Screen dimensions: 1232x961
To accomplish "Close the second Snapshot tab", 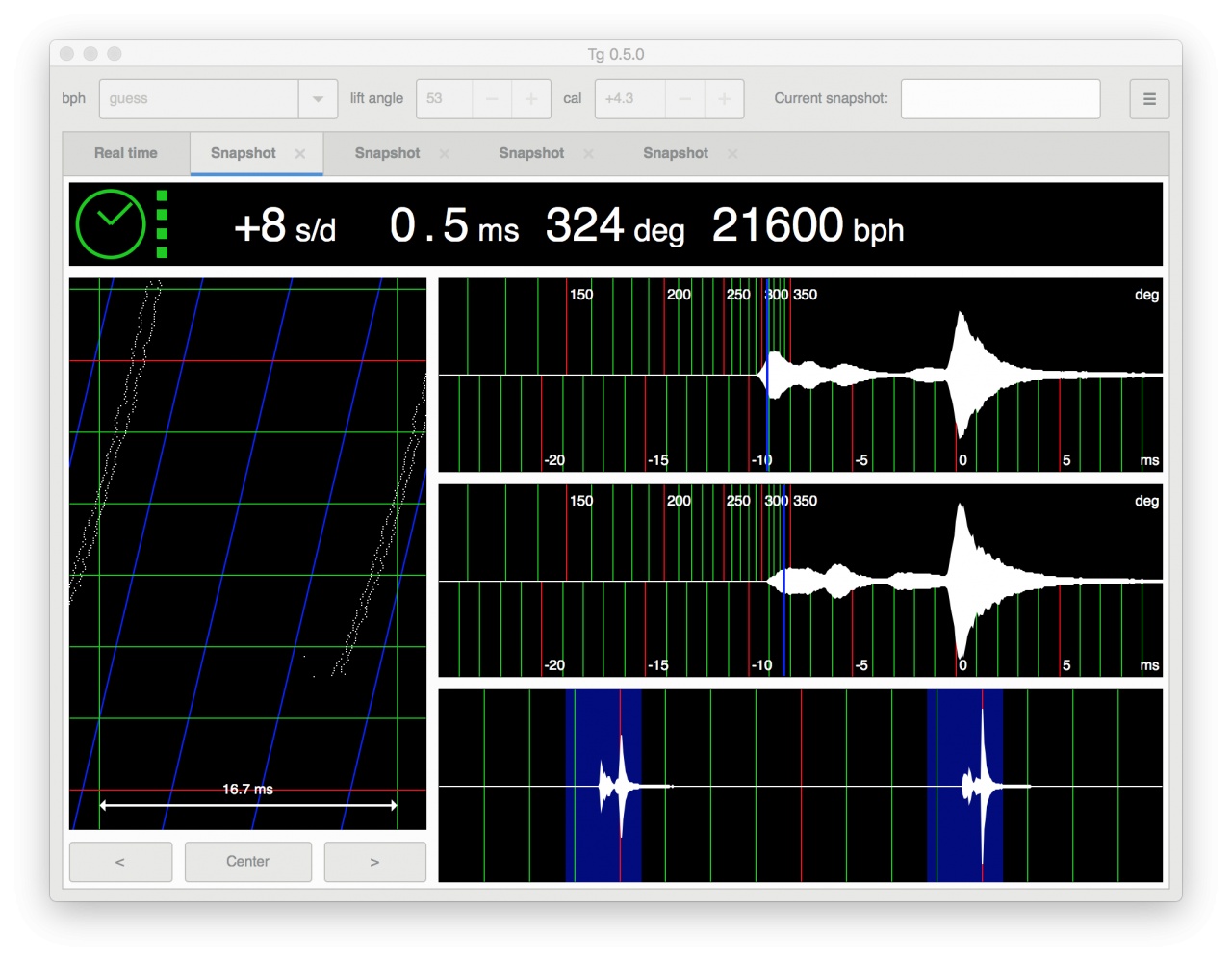I will coord(445,154).
